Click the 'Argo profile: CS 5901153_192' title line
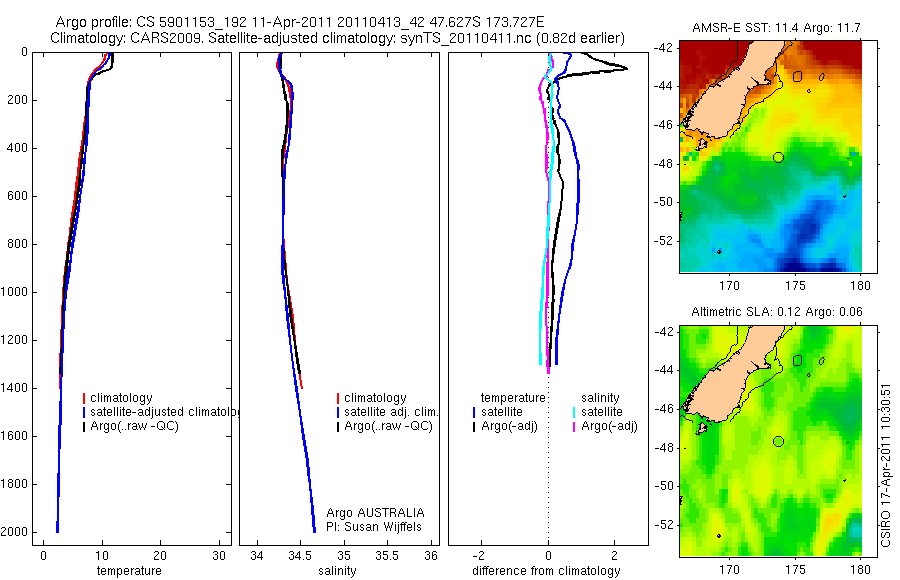This screenshot has width=900, height=580. click(x=300, y=23)
